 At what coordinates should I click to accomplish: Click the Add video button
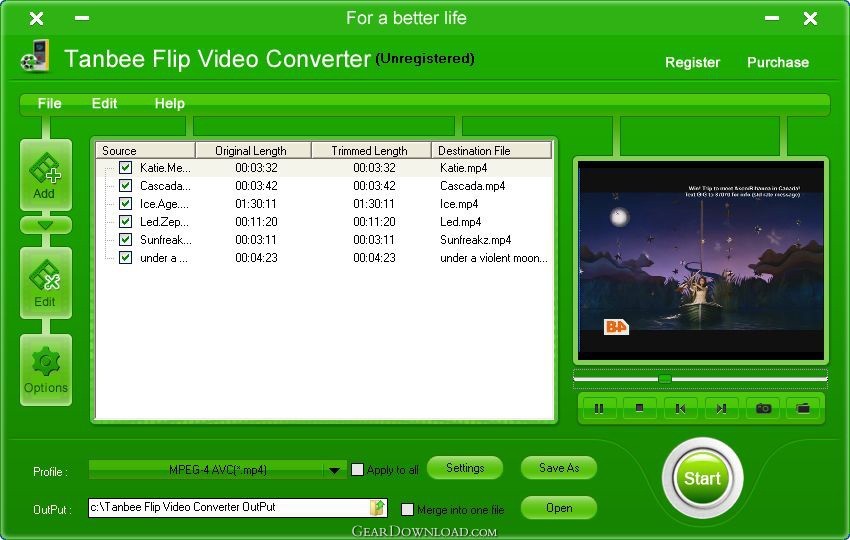46,175
